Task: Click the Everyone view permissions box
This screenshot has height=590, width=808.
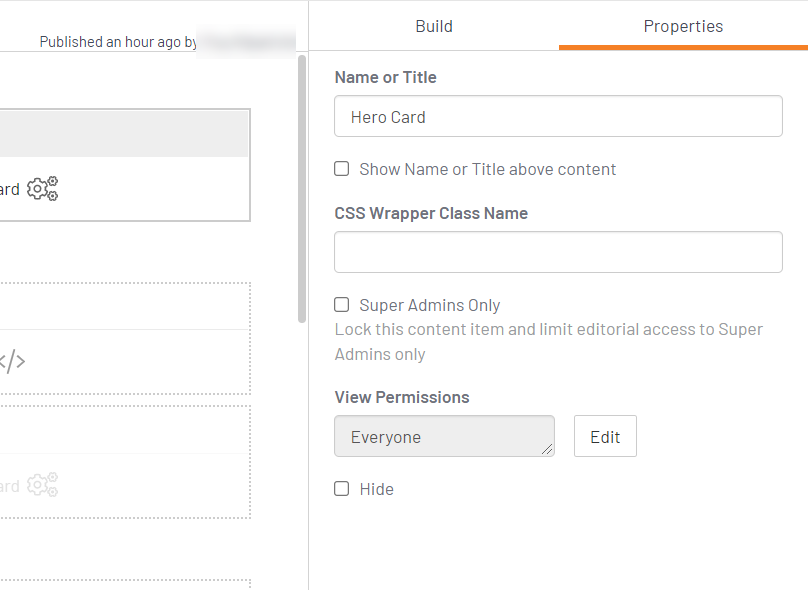Action: [444, 436]
